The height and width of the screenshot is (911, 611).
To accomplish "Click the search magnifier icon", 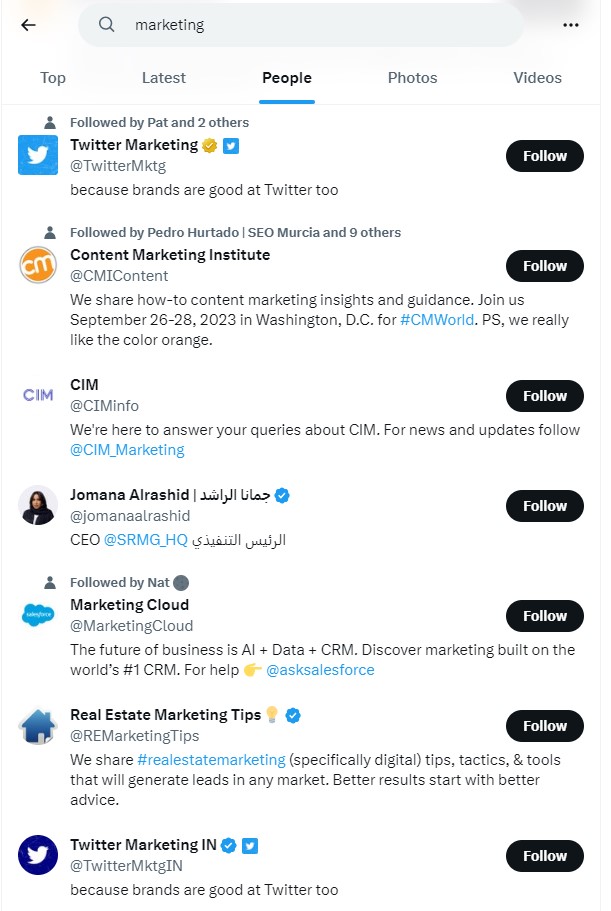I will (106, 25).
